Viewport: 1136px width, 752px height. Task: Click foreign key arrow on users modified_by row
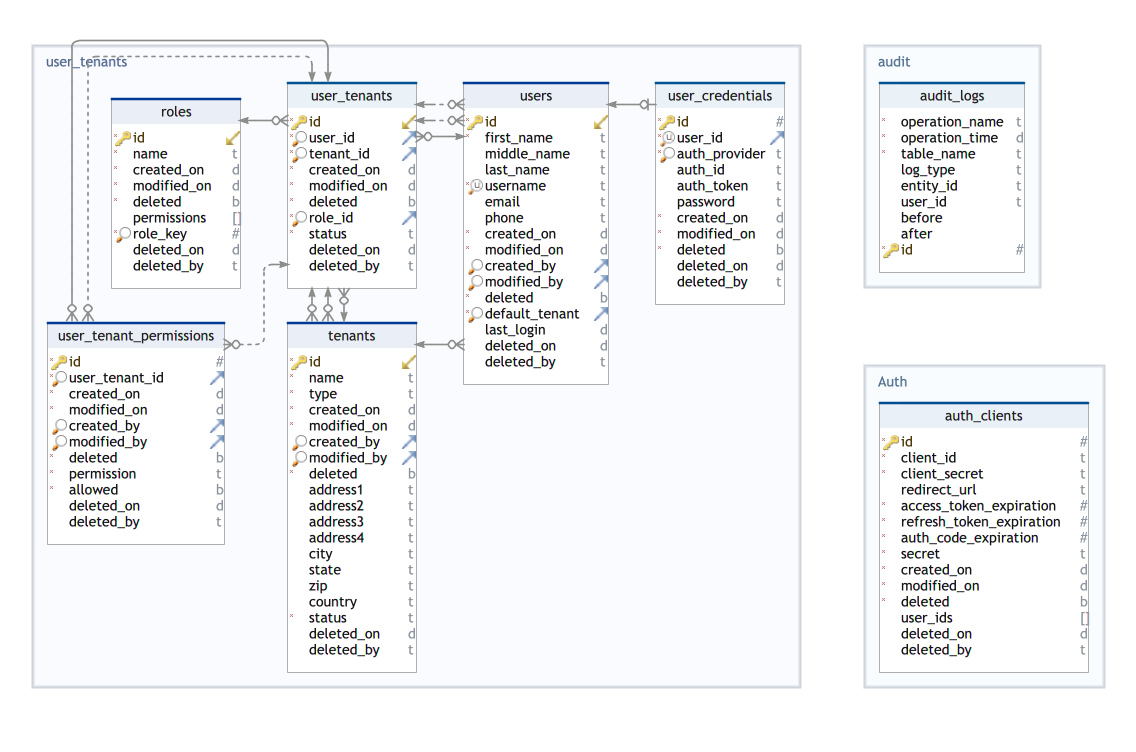(x=601, y=282)
